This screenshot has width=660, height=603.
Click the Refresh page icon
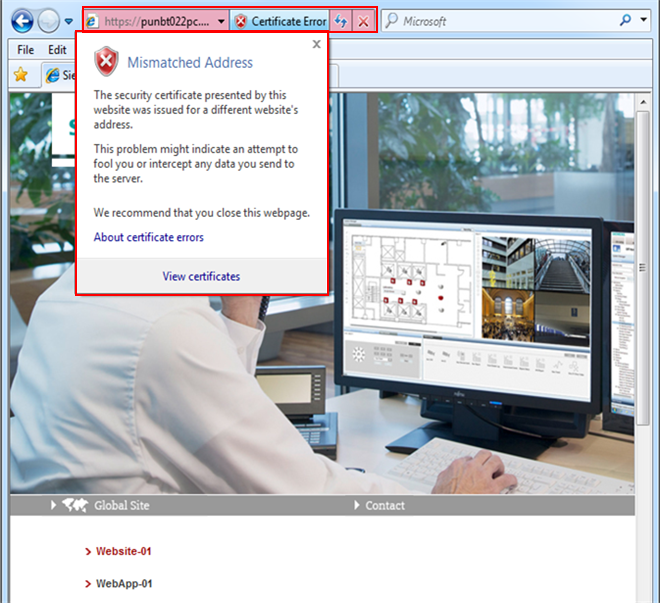point(340,21)
